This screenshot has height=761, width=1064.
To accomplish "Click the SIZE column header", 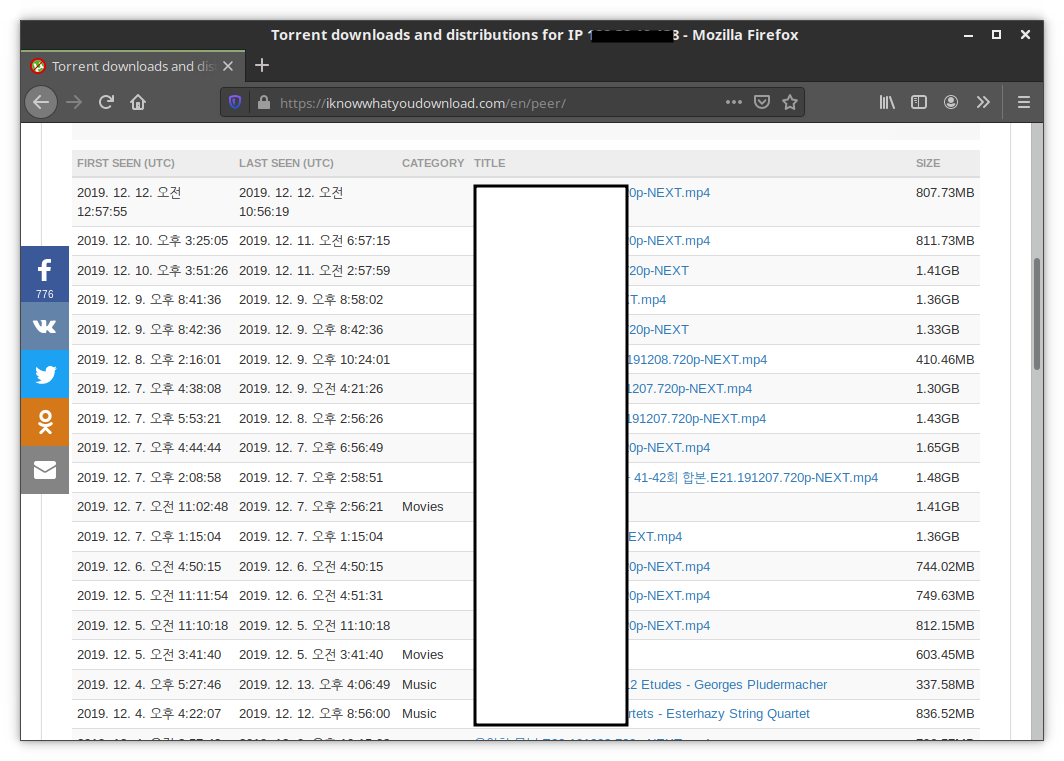I will pos(928,163).
